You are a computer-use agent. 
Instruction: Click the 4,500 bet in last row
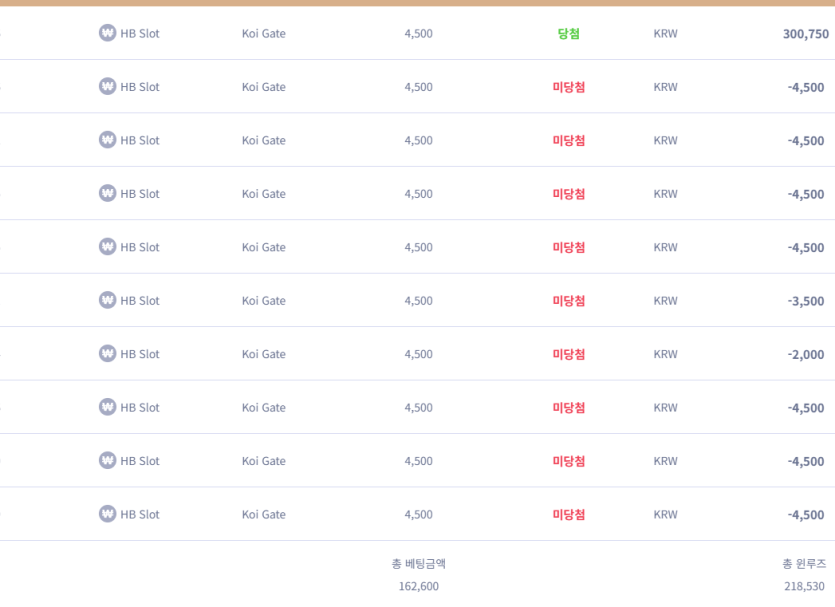click(419, 514)
